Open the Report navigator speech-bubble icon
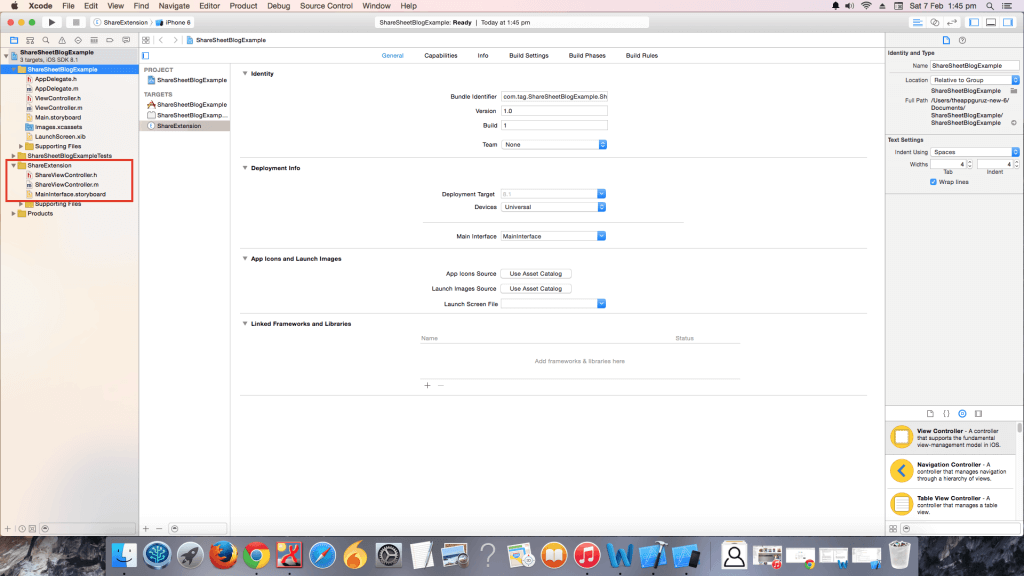The image size is (1024, 576). [126, 40]
